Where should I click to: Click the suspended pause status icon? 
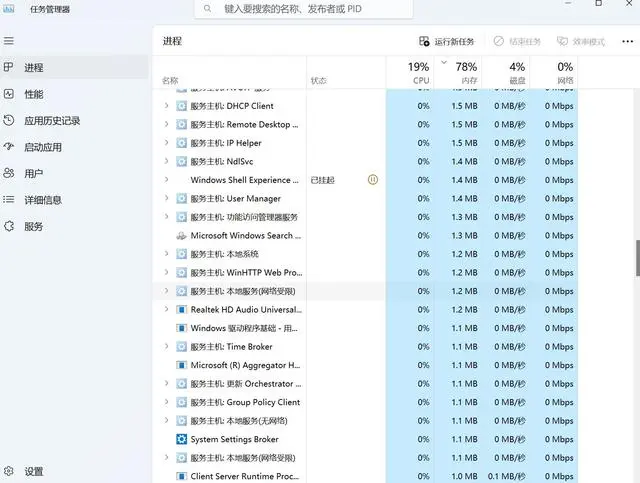coord(373,180)
